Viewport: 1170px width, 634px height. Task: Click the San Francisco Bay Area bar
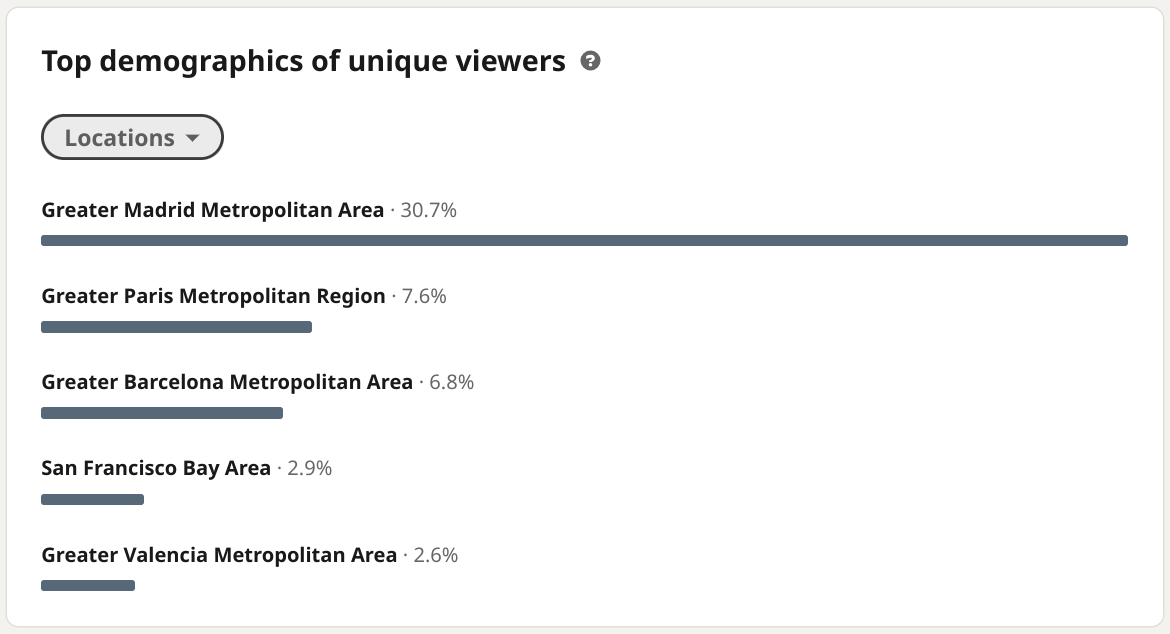click(x=93, y=500)
